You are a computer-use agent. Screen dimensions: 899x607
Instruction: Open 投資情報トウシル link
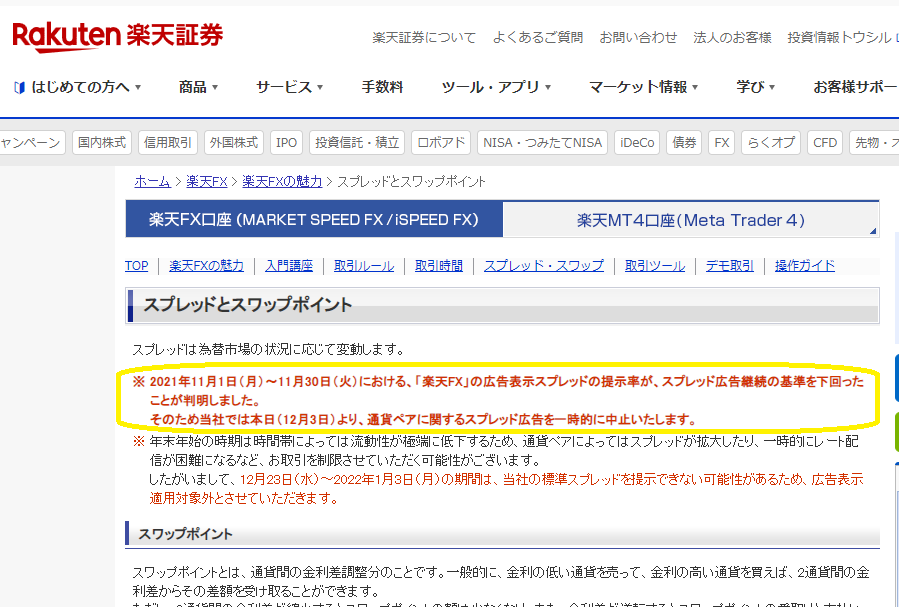[839, 38]
